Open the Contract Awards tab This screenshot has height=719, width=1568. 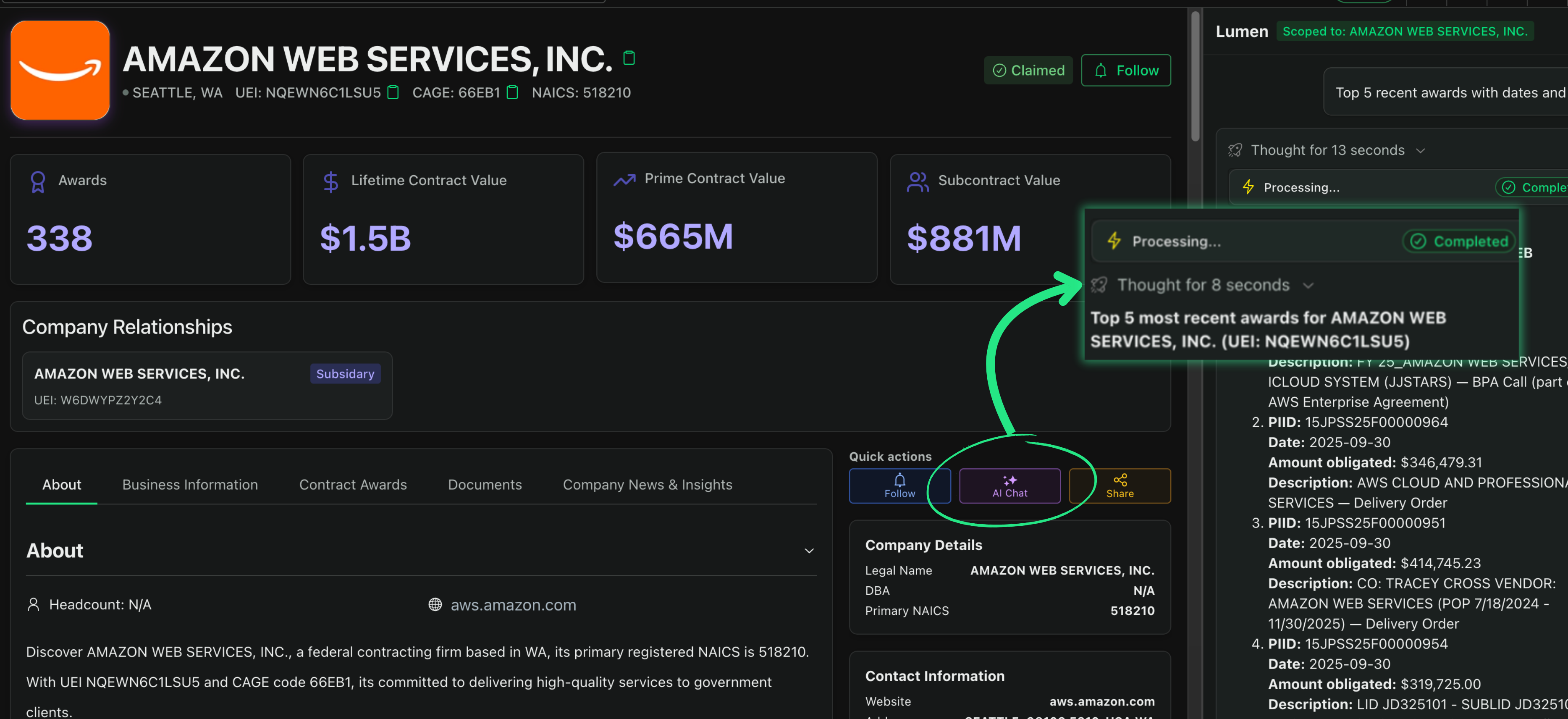pyautogui.click(x=353, y=485)
